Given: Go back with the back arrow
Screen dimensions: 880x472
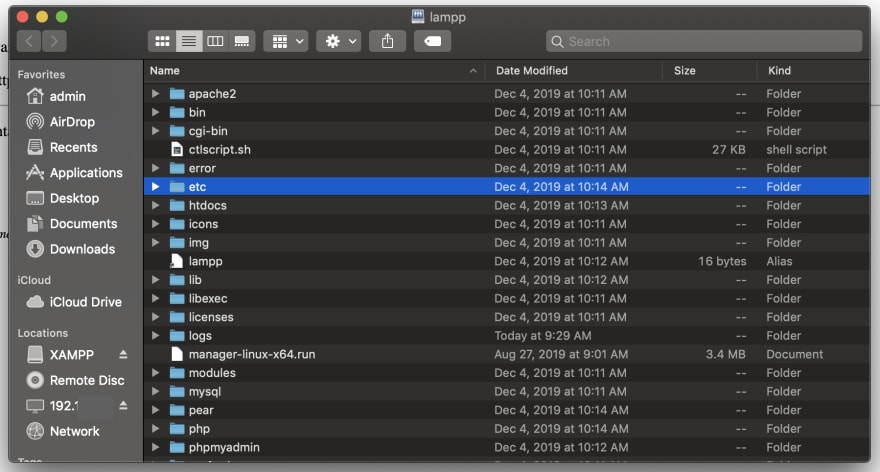Looking at the screenshot, I should [x=29, y=41].
